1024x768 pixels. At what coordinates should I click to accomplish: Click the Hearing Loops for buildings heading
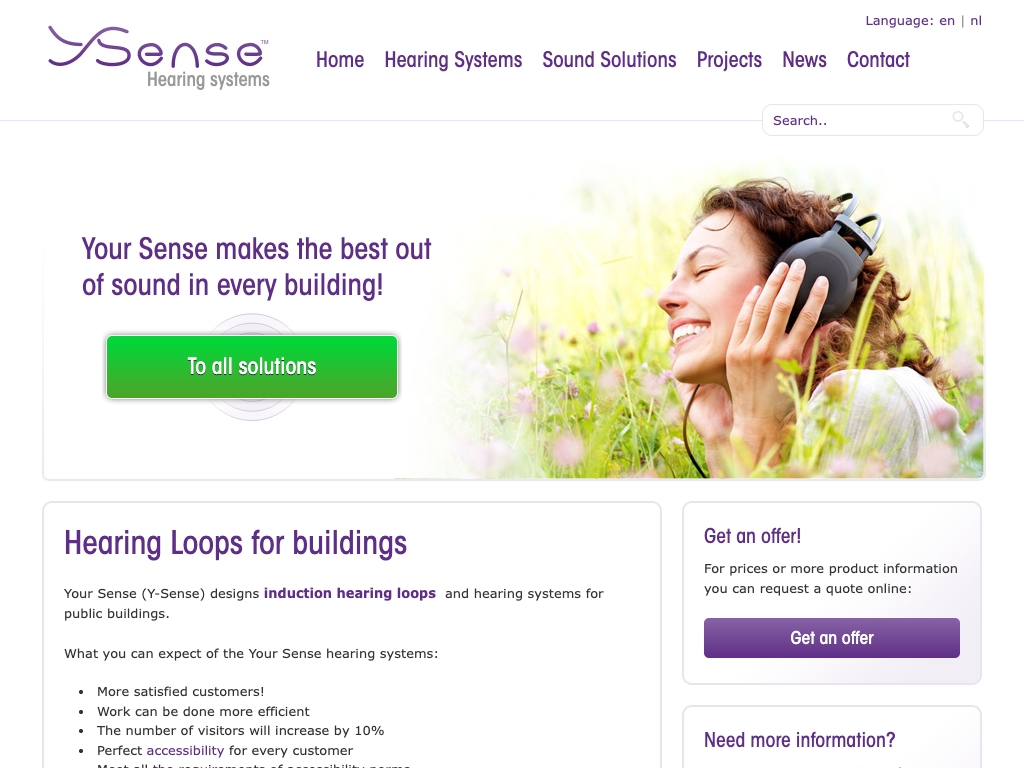click(x=235, y=543)
